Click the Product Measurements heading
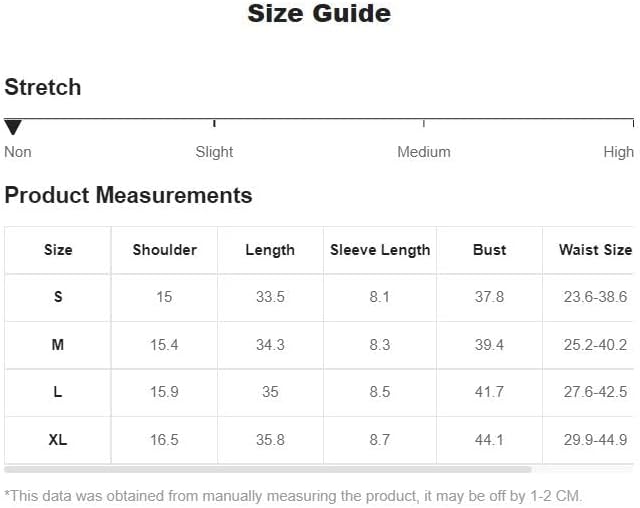Image resolution: width=640 pixels, height=508 pixels. tap(128, 195)
